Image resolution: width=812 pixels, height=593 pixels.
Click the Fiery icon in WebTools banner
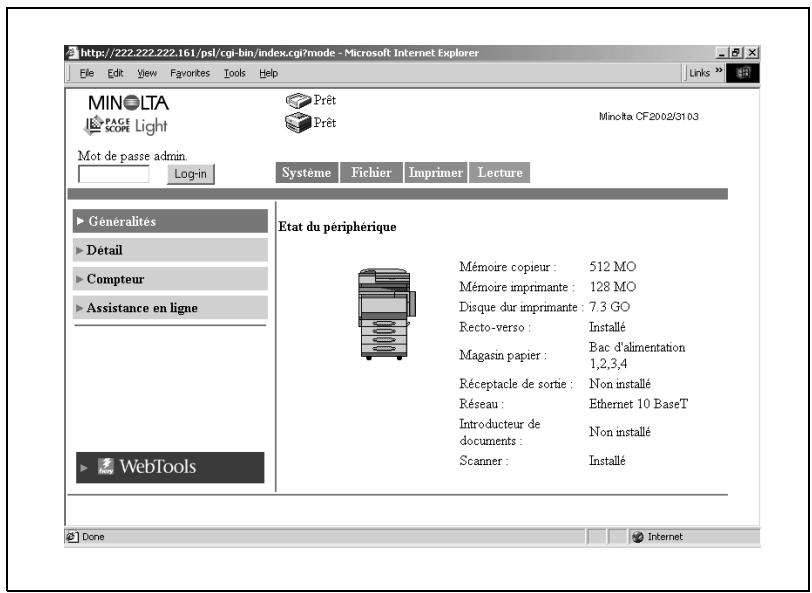[x=106, y=467]
